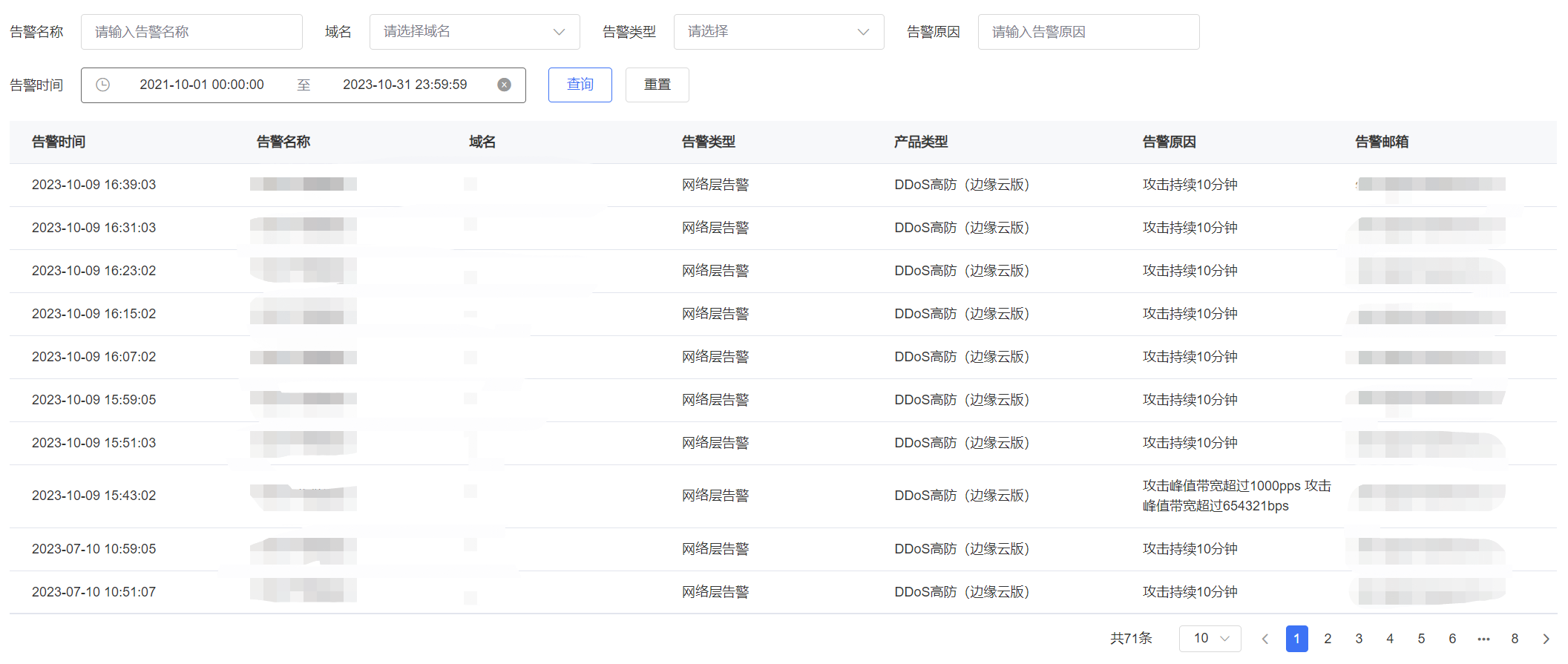Click the 共71条 total count text

(x=1131, y=639)
